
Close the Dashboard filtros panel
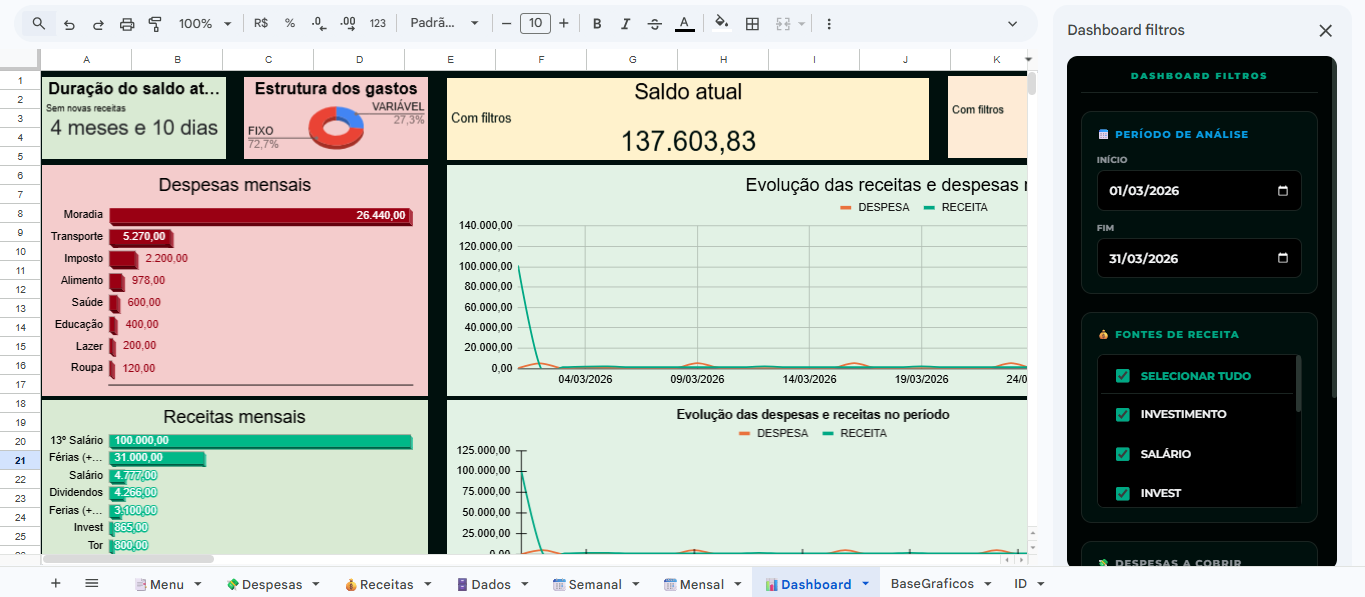pyautogui.click(x=1326, y=30)
